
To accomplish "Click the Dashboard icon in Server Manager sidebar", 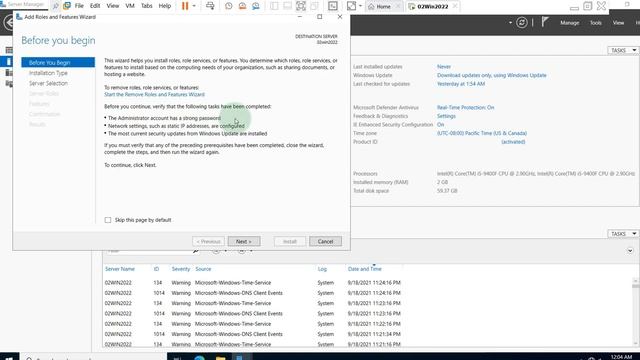I will tap(9, 50).
